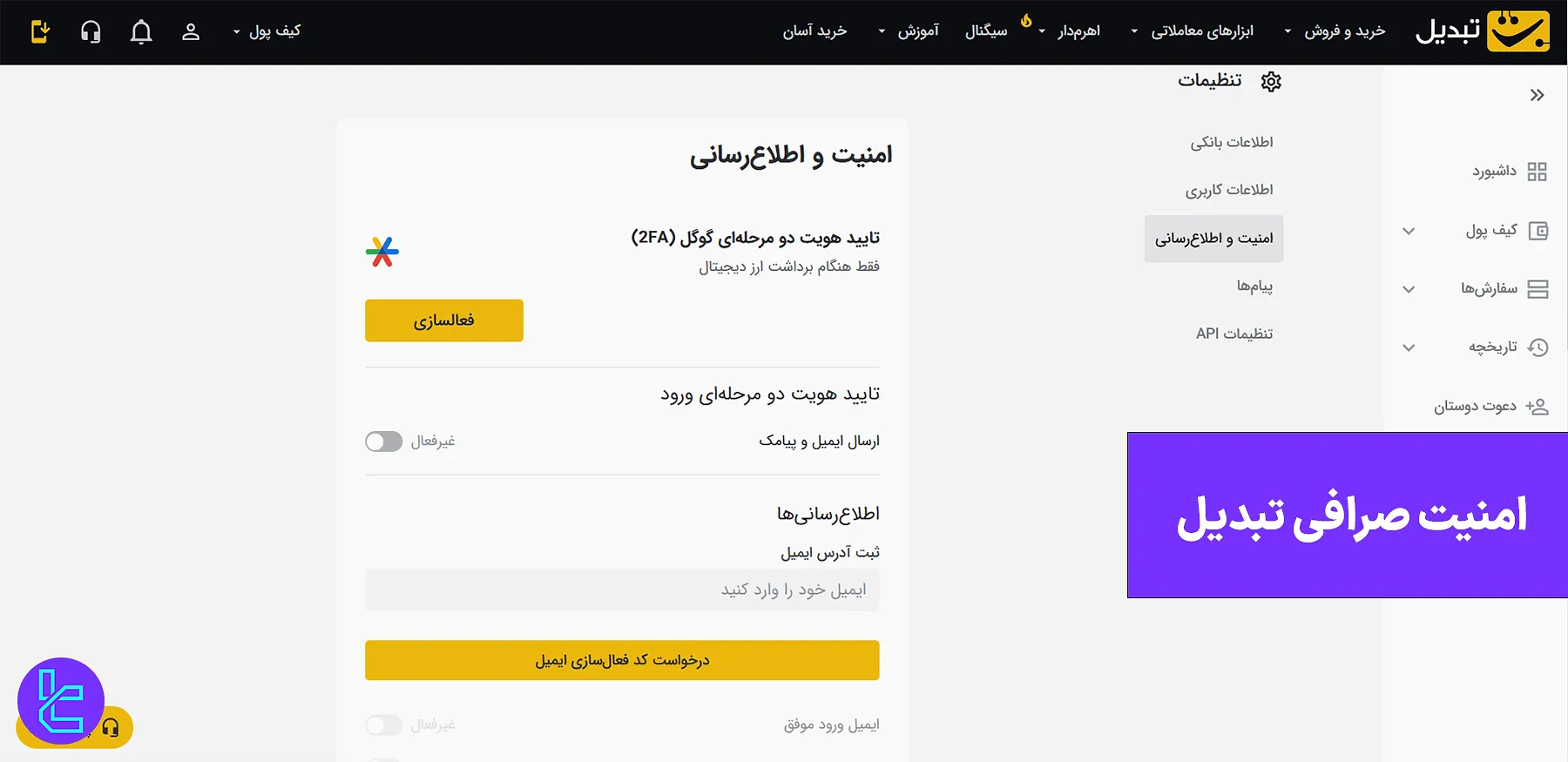Open آموزش dropdown menu

908,31
